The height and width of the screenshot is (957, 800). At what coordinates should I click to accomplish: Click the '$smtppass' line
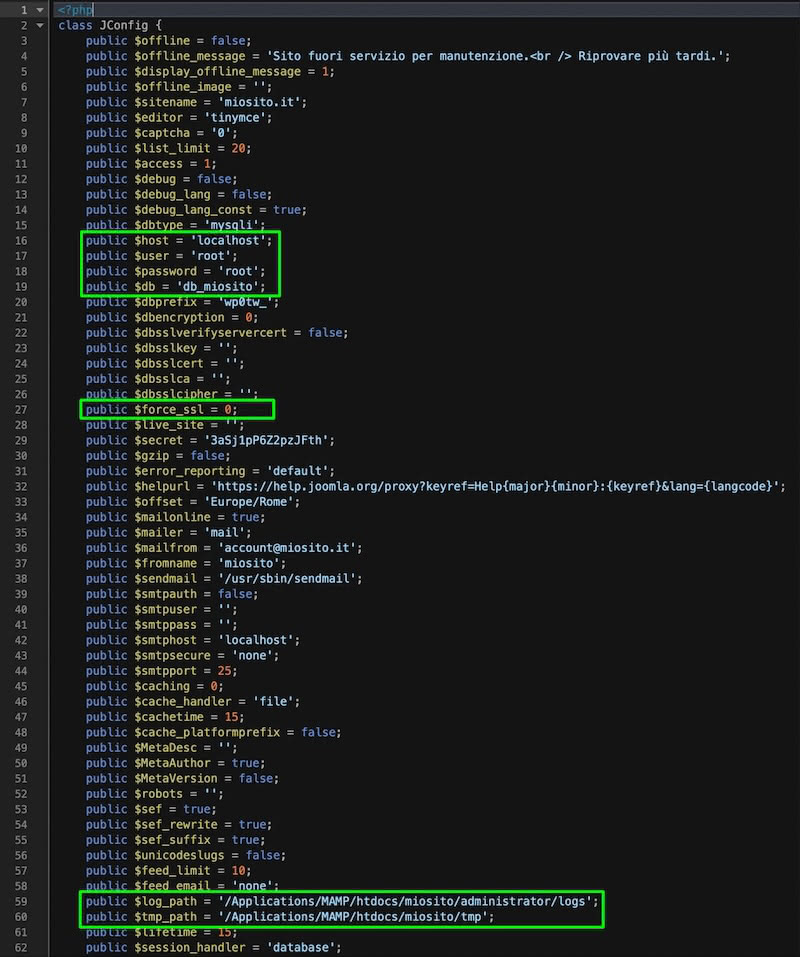(162, 625)
